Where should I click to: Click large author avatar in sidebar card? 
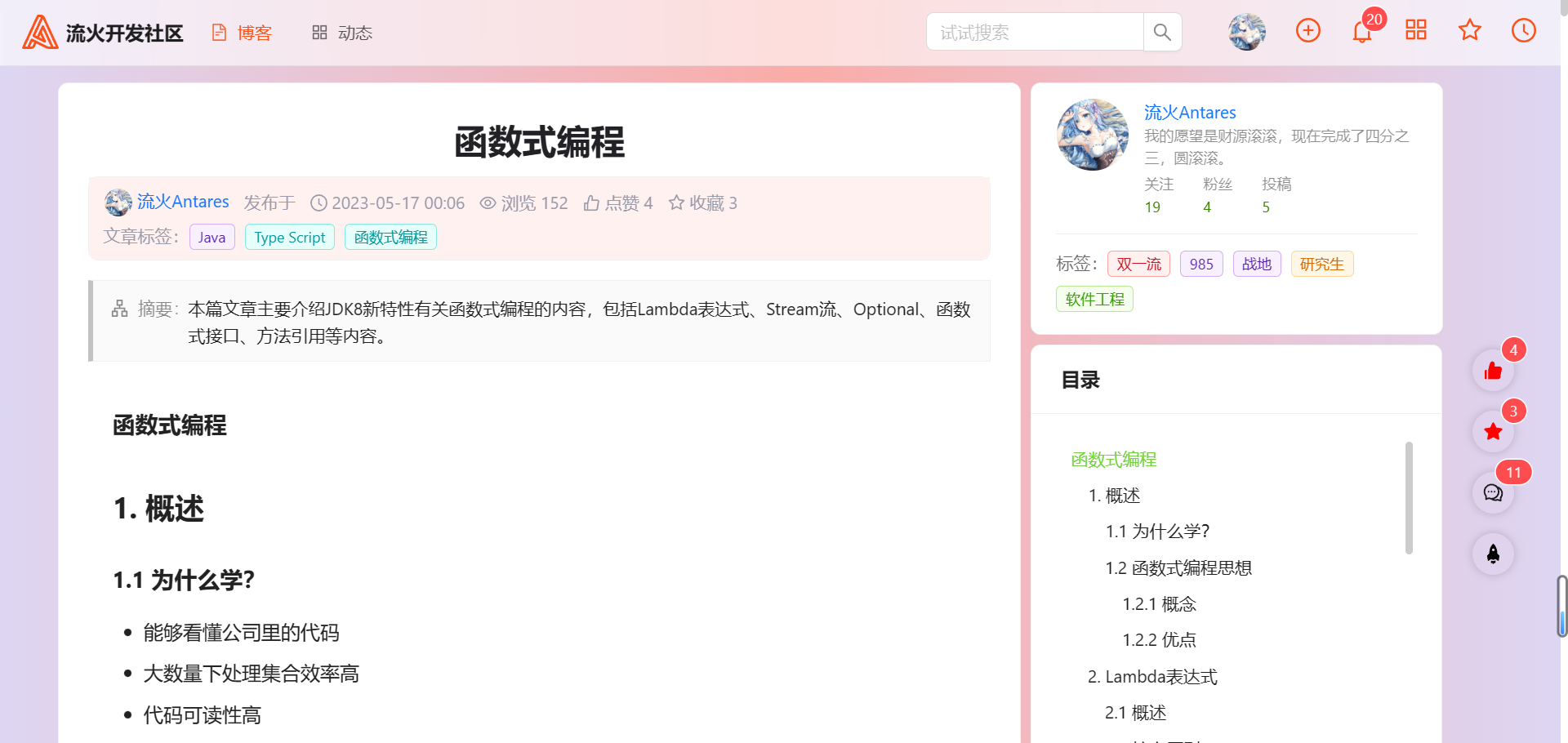point(1093,135)
